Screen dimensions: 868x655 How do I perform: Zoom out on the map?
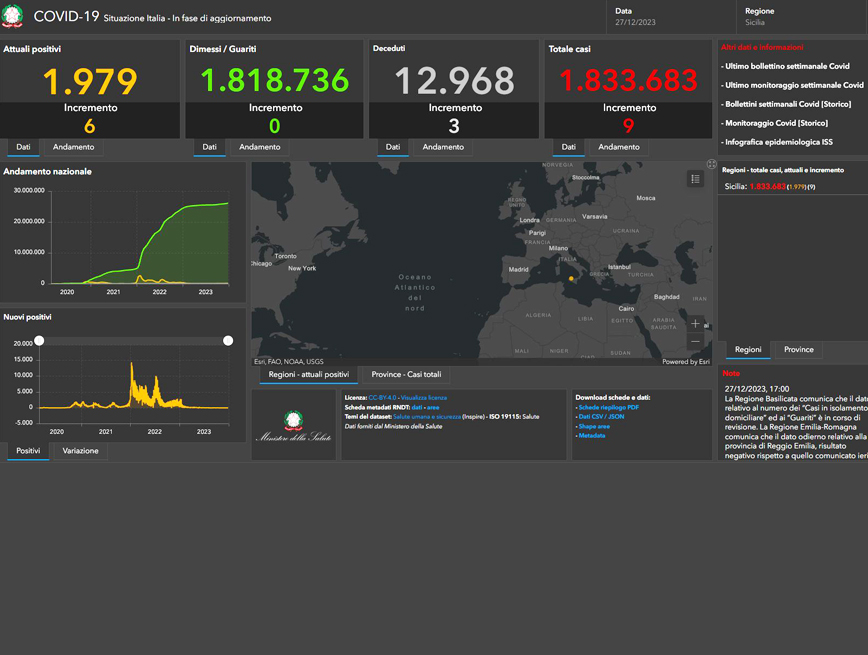click(695, 342)
